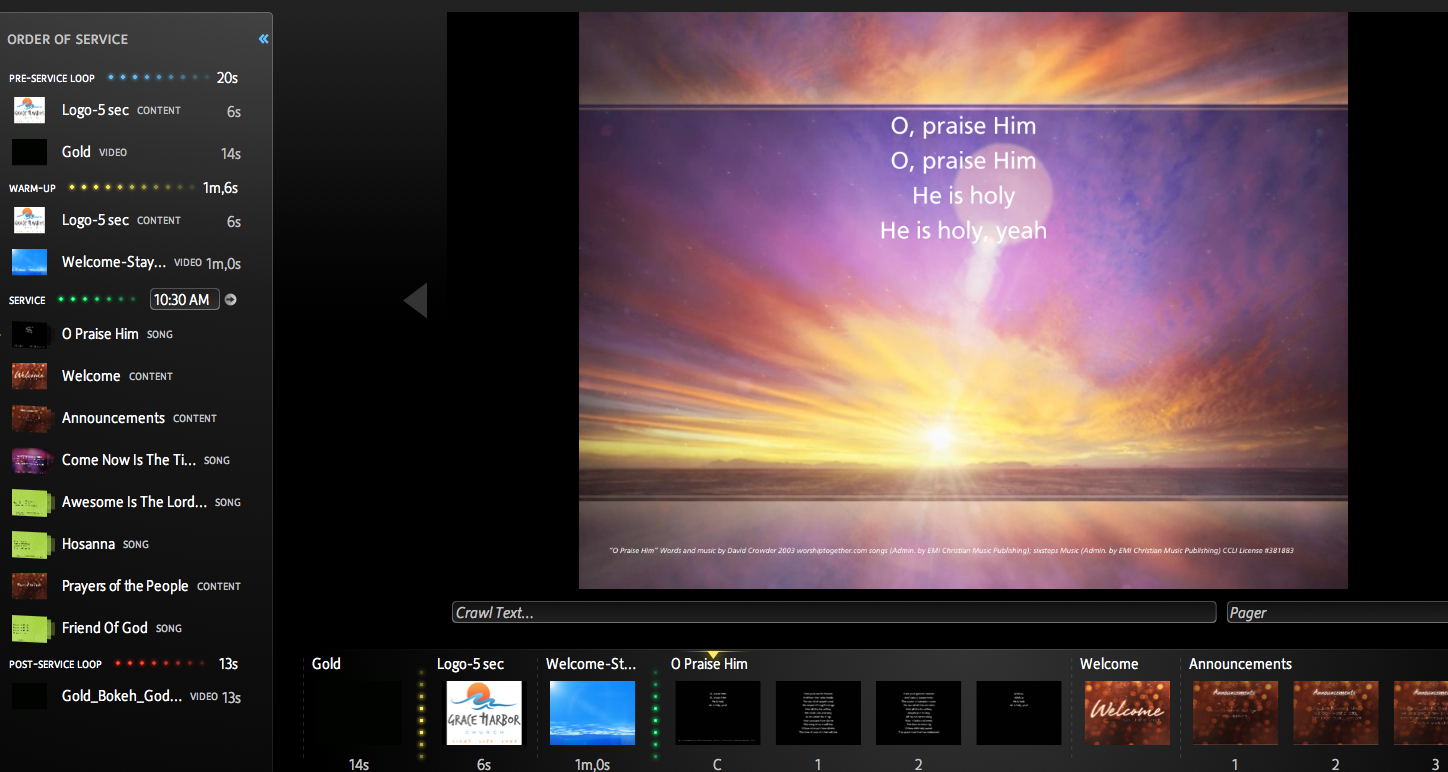Click the 1m,6s warm-up duration
The image size is (1448, 772).
[220, 188]
